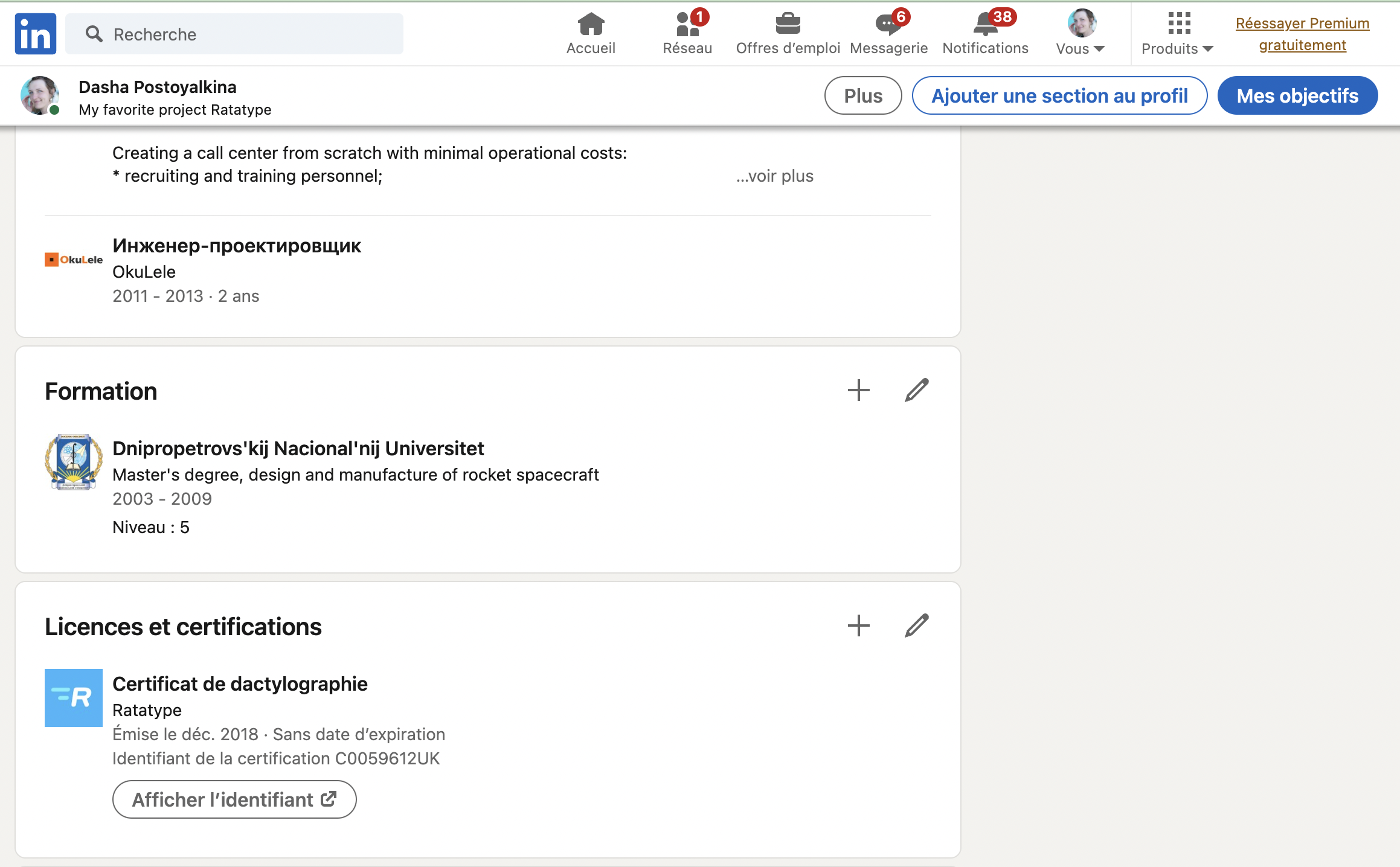Open the Réseau network icon

click(687, 25)
